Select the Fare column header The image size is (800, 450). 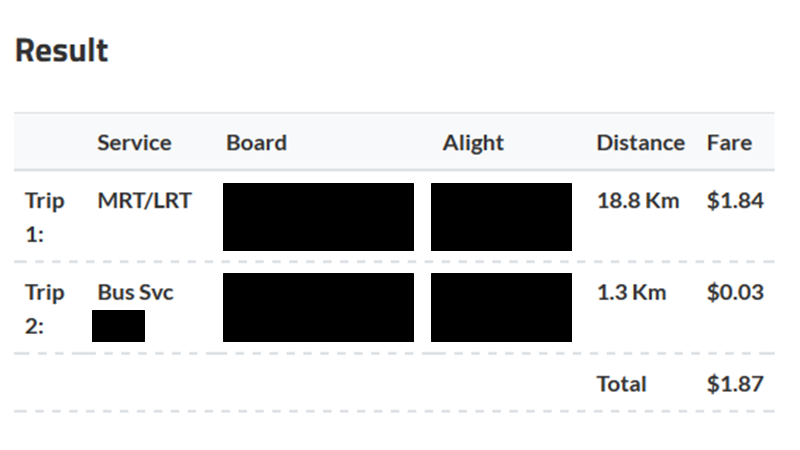tap(729, 143)
